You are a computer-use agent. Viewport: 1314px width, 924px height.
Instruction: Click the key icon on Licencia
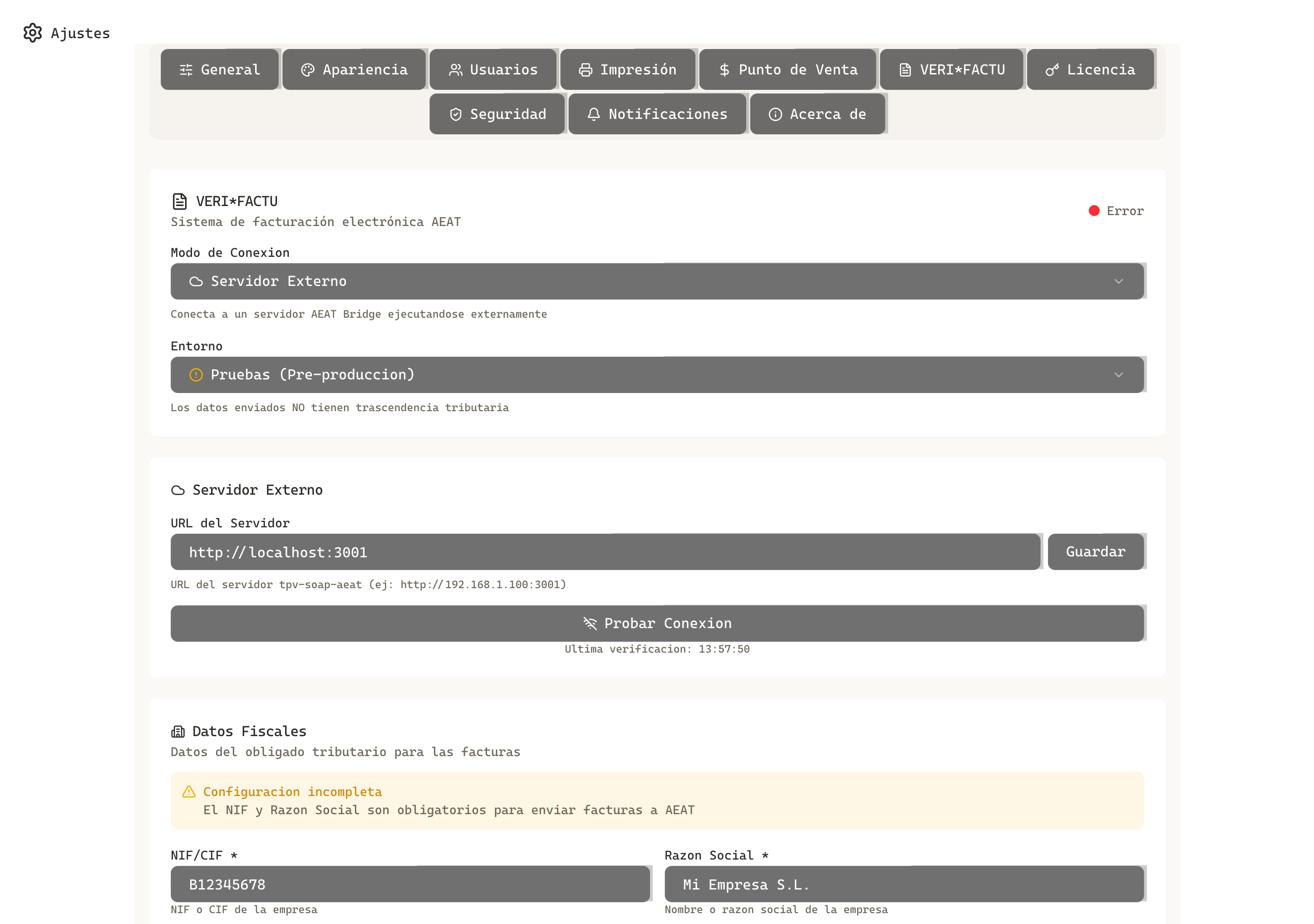click(1053, 69)
